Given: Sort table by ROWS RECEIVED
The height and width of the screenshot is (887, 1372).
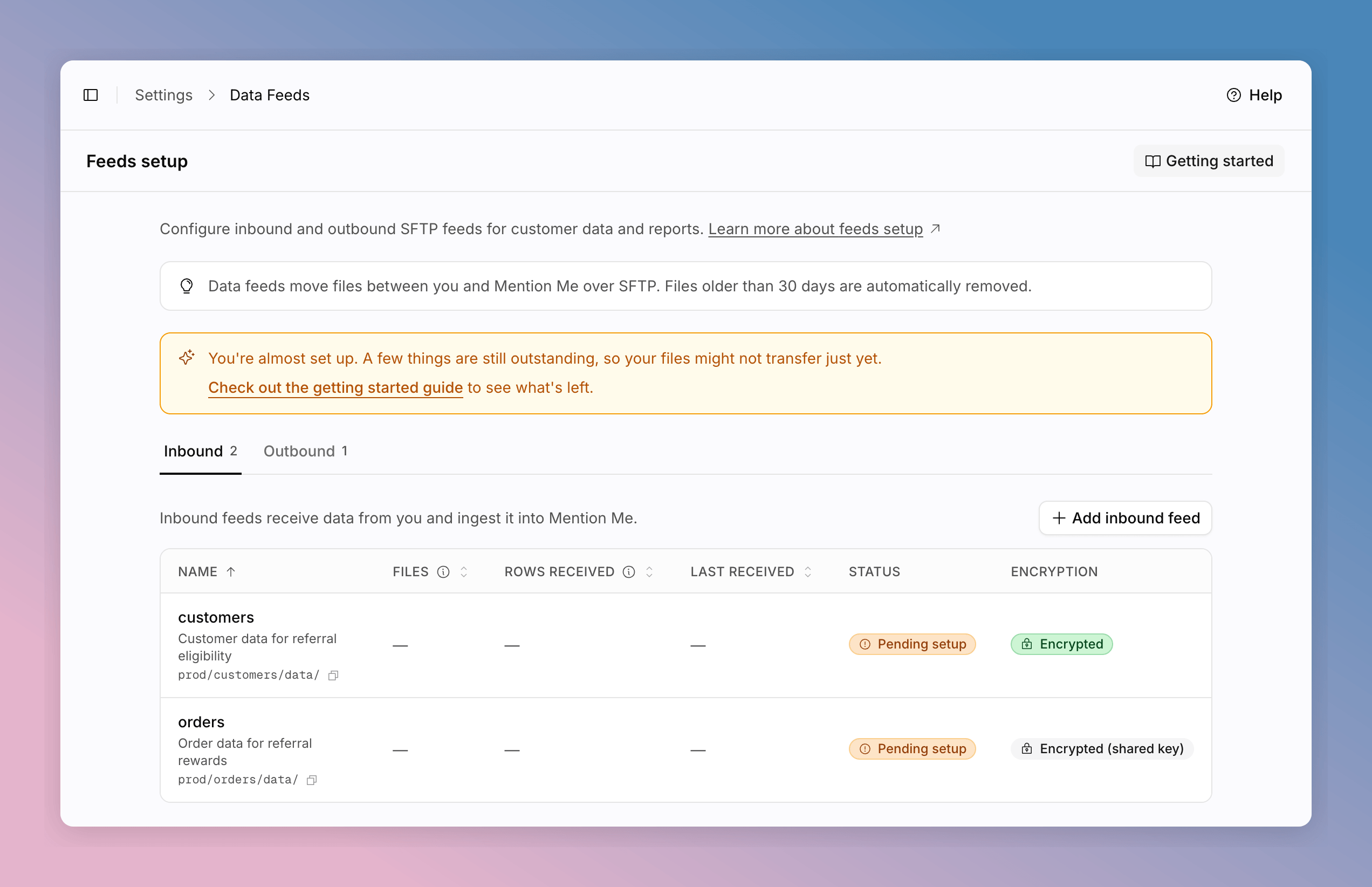Looking at the screenshot, I should pyautogui.click(x=649, y=571).
